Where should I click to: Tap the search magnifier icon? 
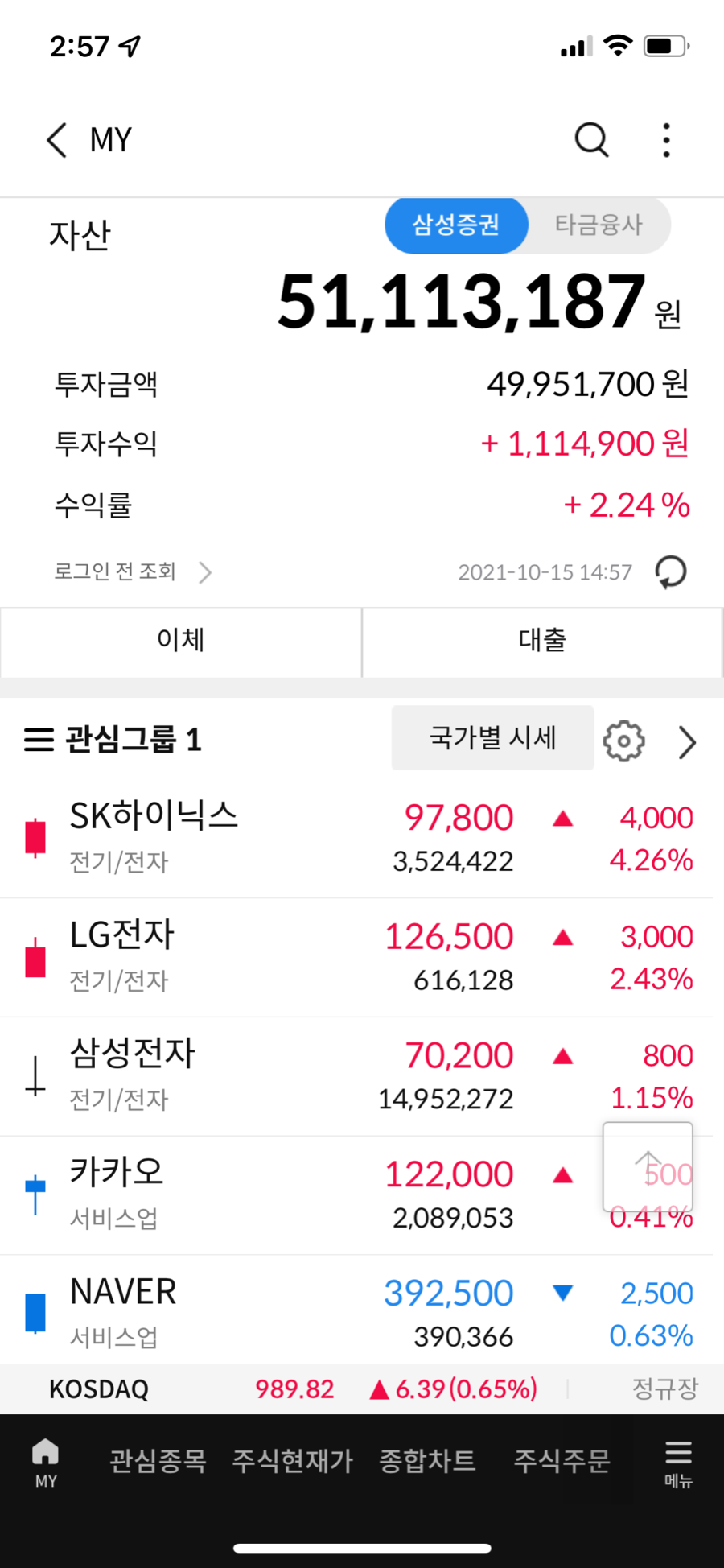[591, 140]
